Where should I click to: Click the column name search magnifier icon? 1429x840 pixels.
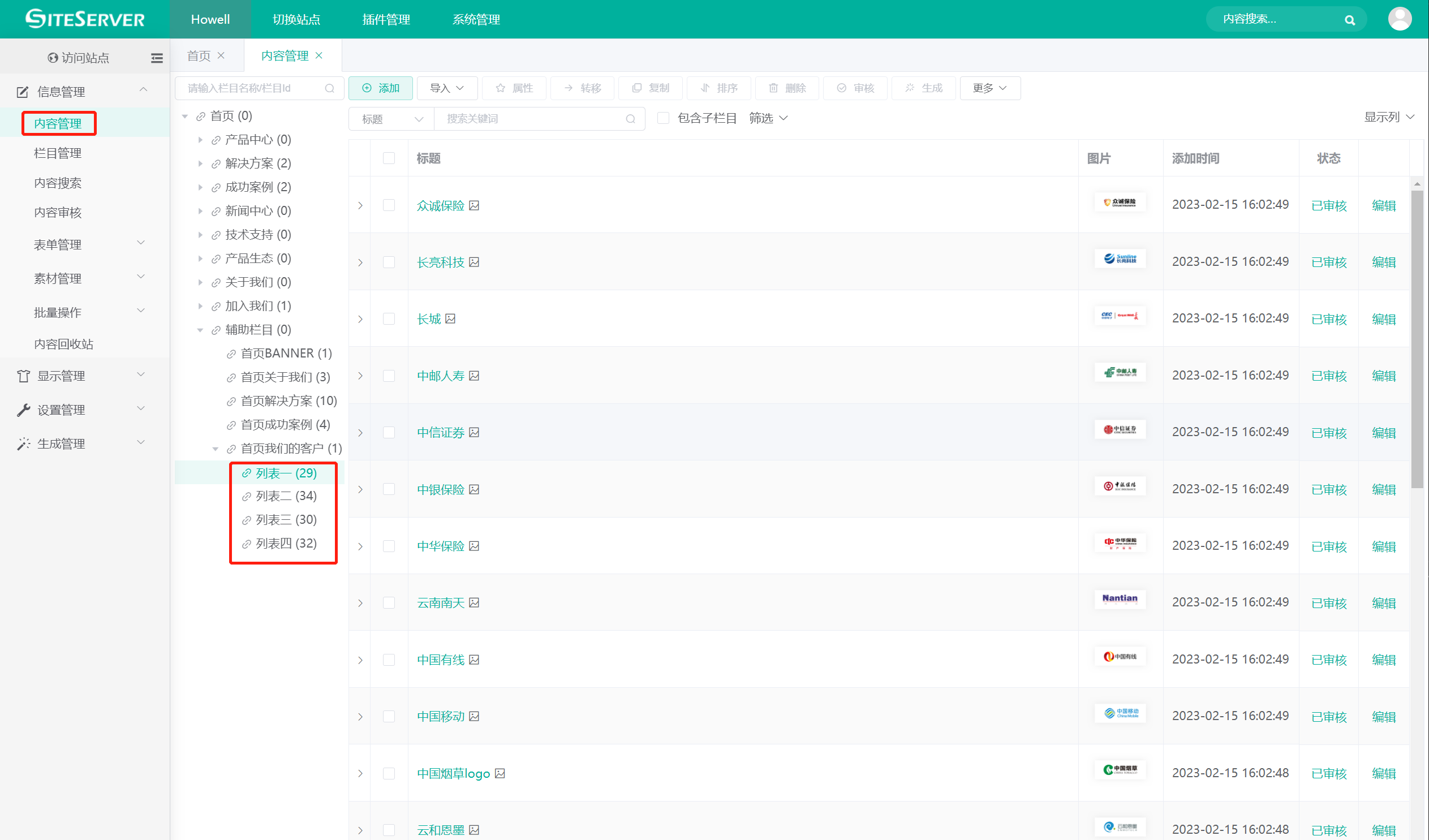tap(329, 88)
